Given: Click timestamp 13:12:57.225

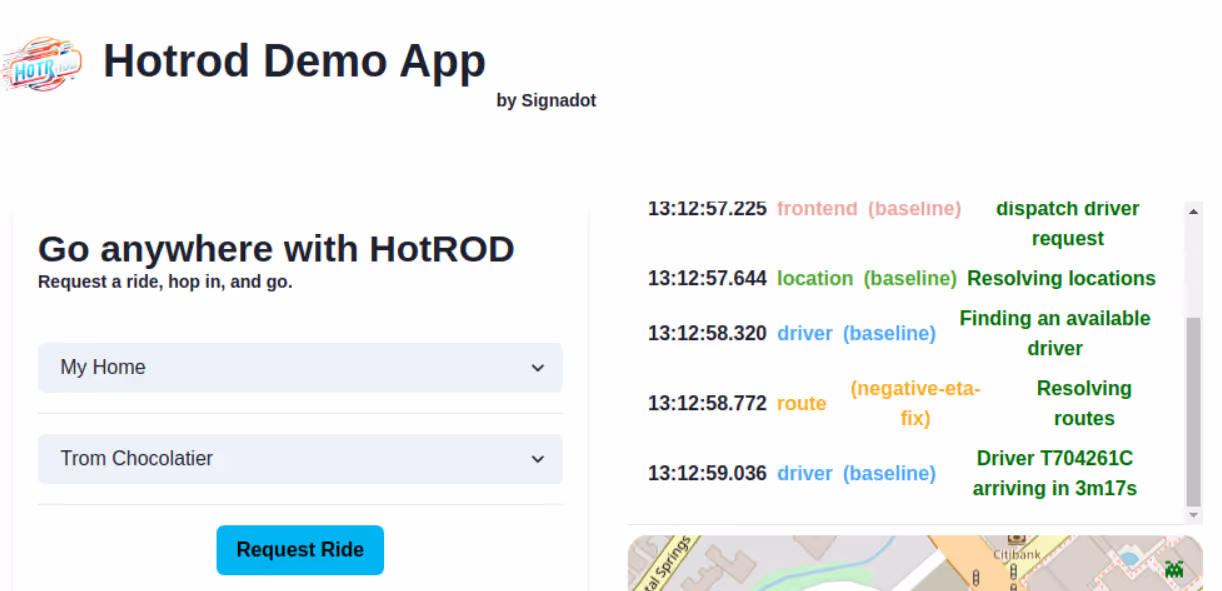Looking at the screenshot, I should pos(707,208).
